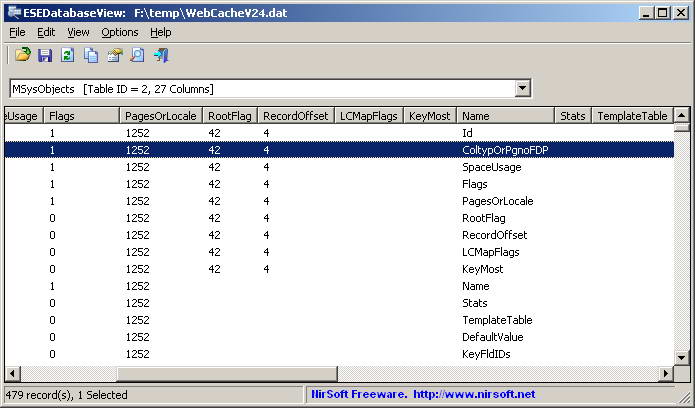Click RecordOffset 4 in the SpaceUsage row
695x408 pixels.
pos(266,167)
